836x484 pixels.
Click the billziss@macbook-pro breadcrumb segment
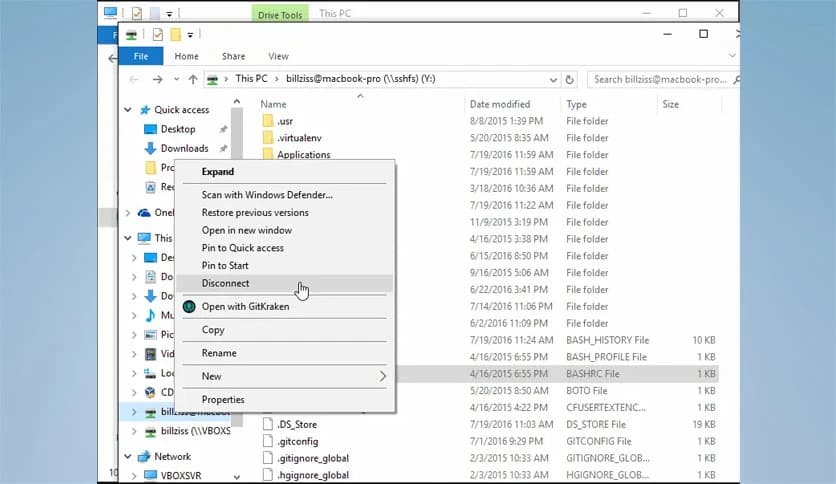(360, 78)
